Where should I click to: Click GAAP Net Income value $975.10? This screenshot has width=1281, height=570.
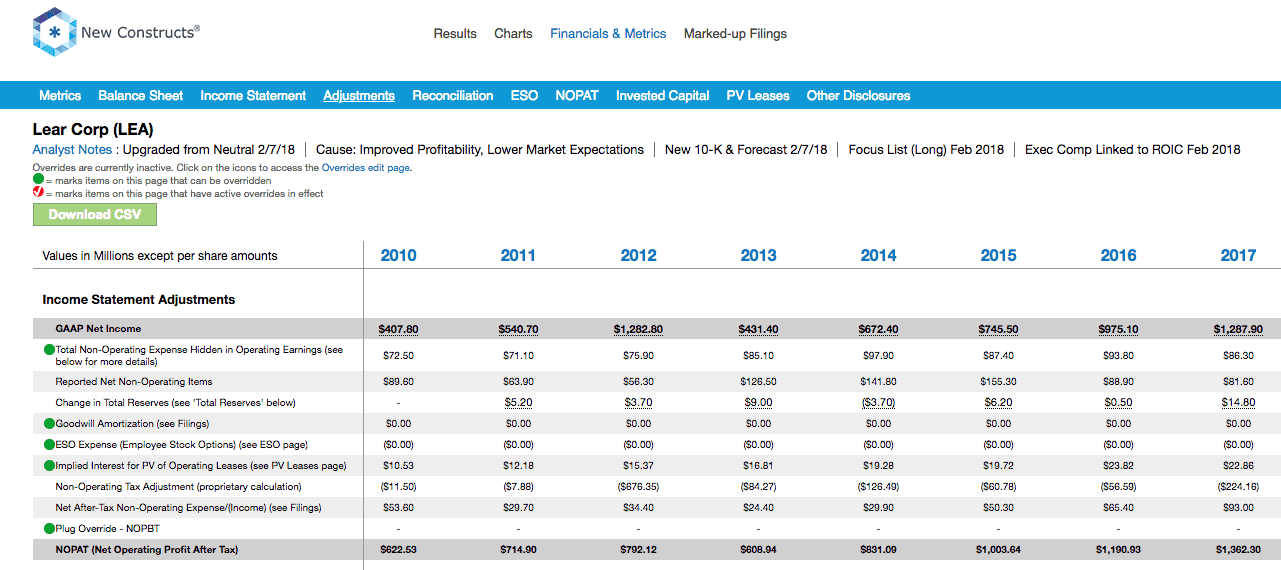pos(1118,329)
